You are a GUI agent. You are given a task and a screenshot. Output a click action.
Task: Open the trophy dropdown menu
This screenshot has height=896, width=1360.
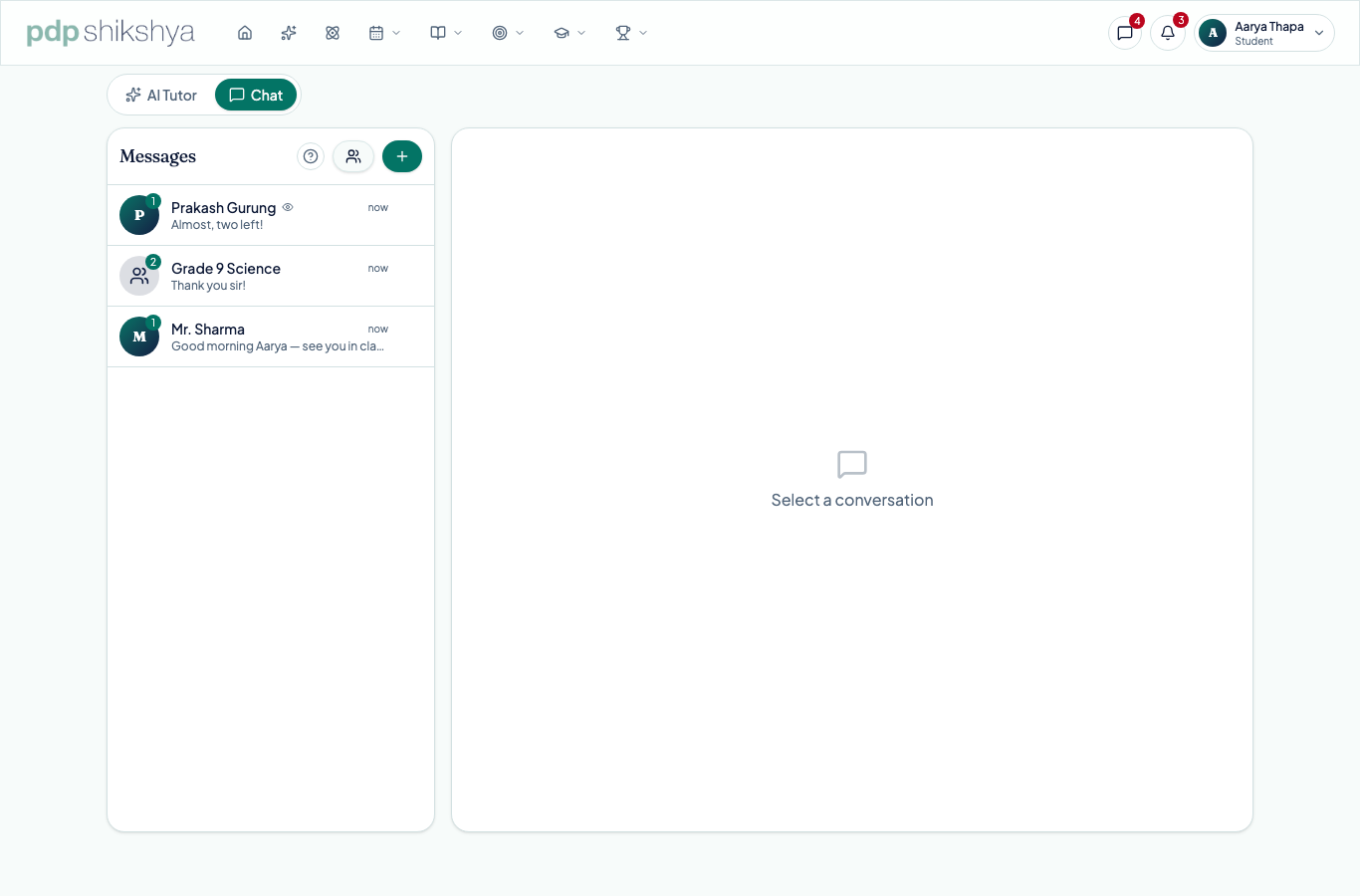(631, 33)
